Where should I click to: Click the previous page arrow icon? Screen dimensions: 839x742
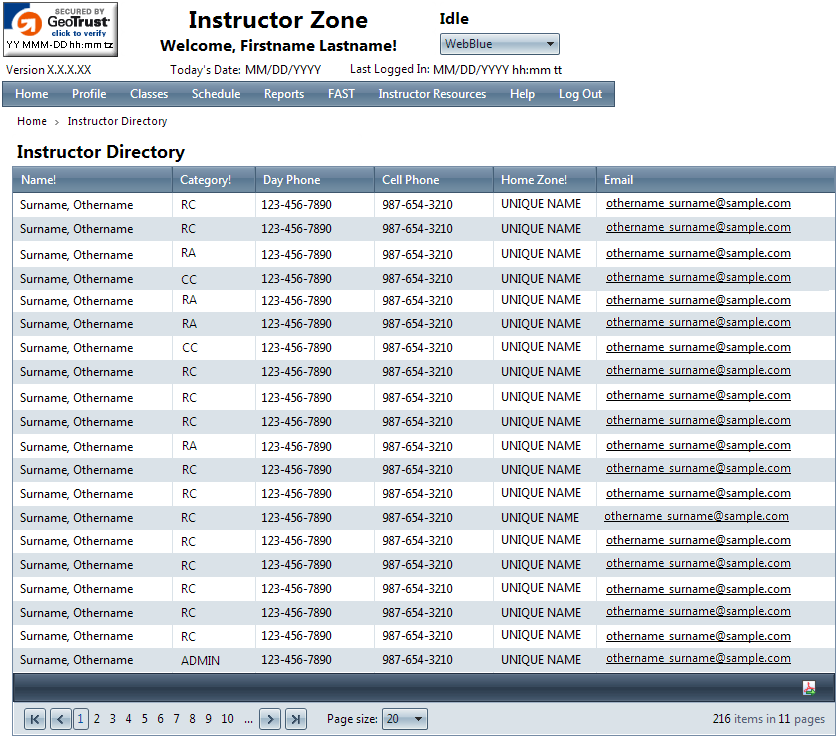[60, 718]
